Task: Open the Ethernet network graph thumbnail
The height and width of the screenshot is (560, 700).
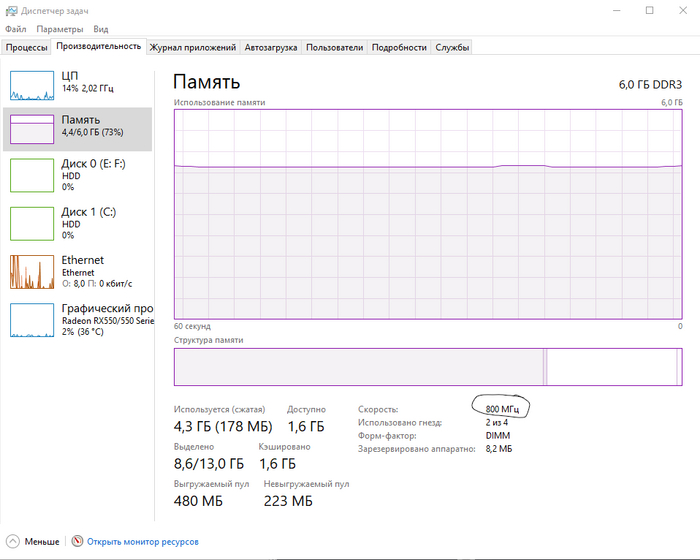Action: pyautogui.click(x=32, y=272)
